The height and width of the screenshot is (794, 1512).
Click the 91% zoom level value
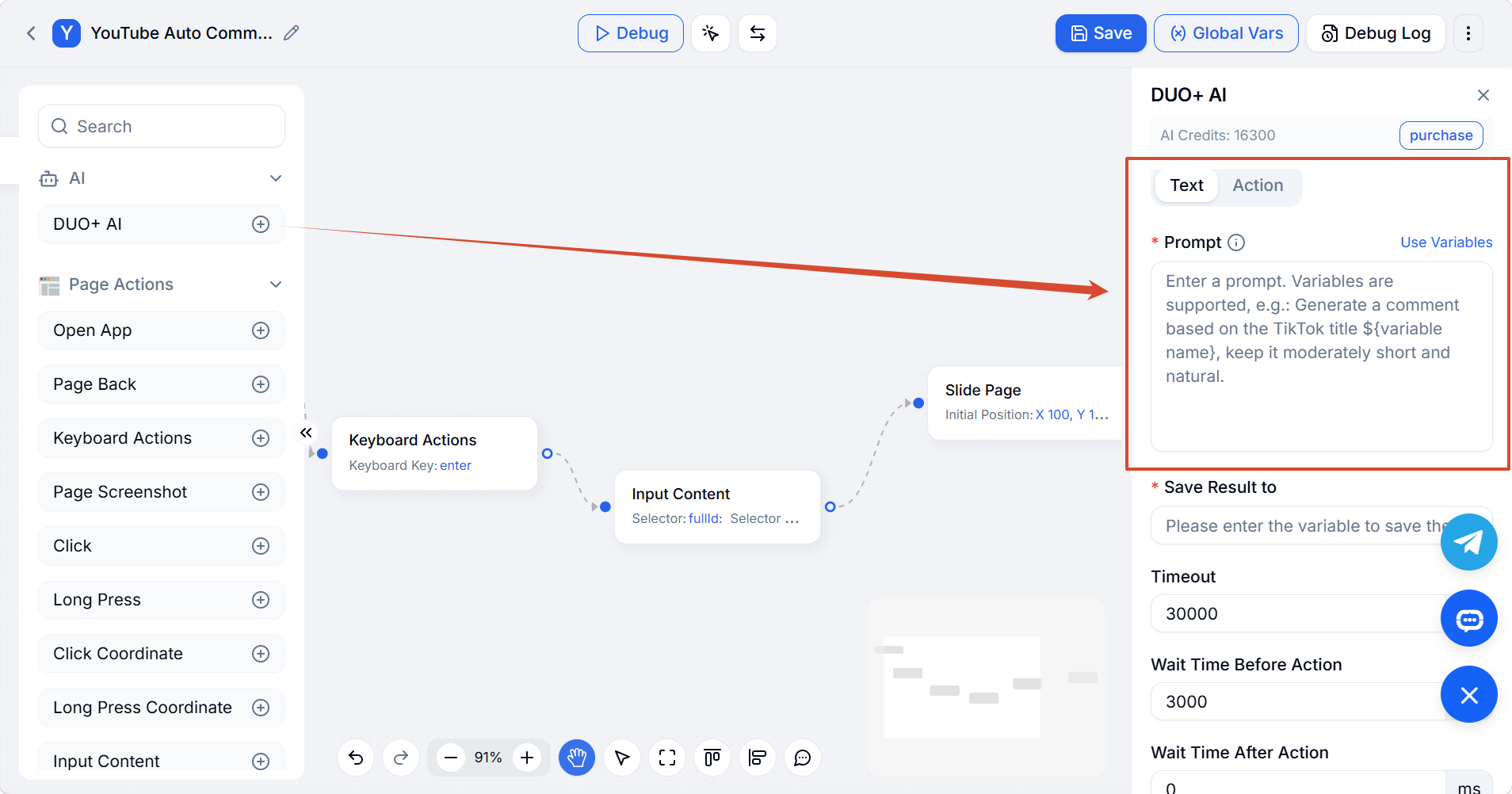[488, 758]
